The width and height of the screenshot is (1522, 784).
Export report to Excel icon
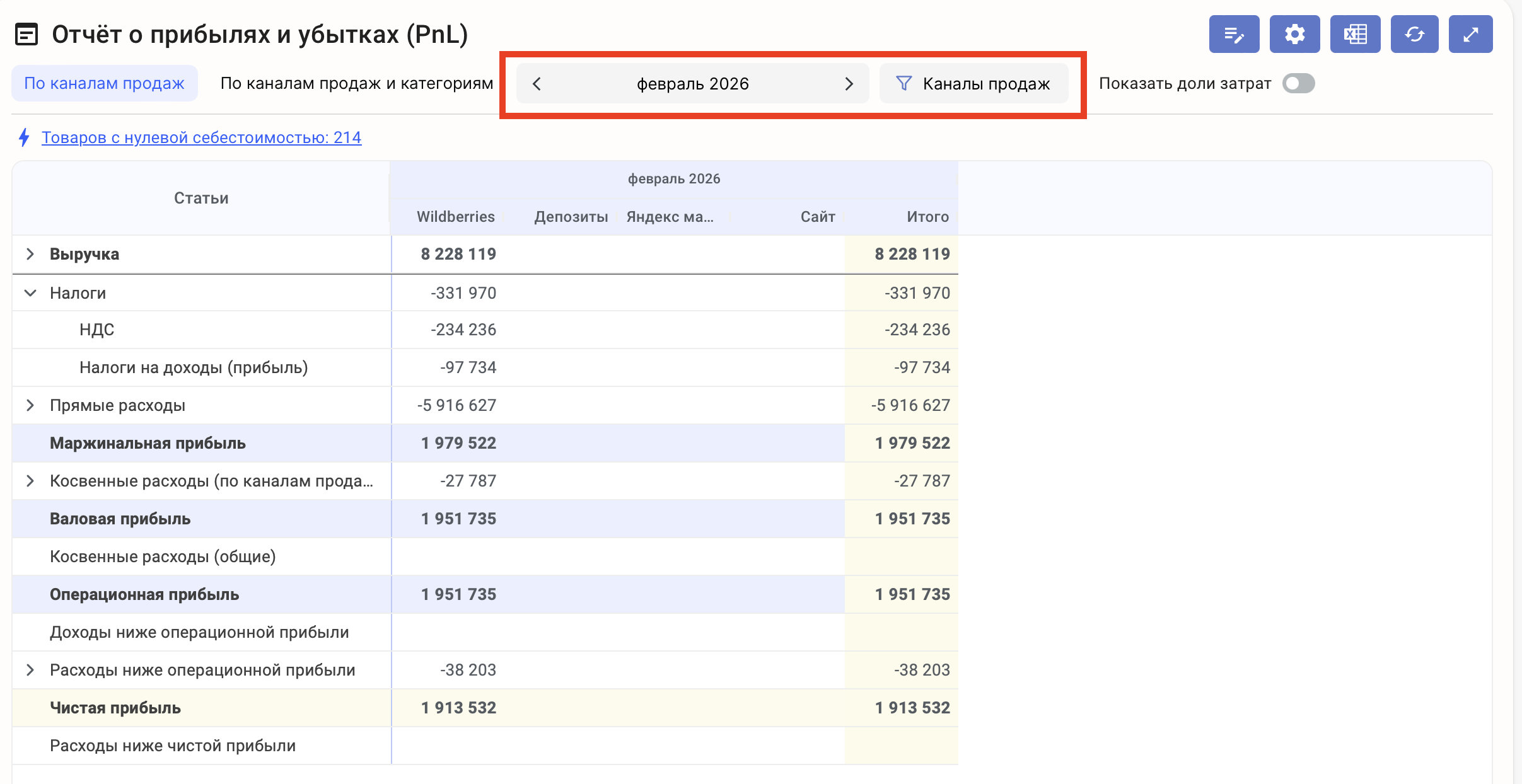[1355, 34]
